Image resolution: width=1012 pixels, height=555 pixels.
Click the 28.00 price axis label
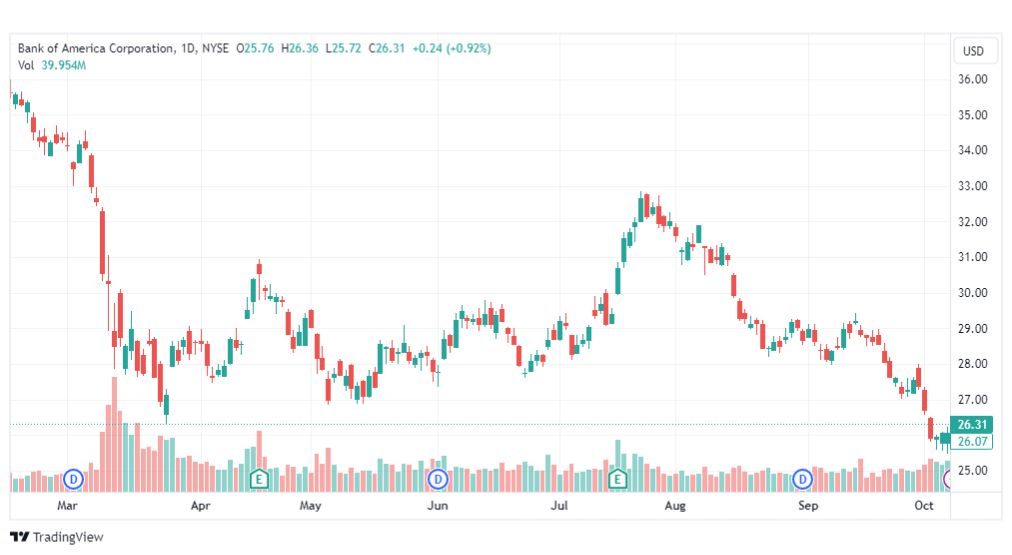click(973, 363)
